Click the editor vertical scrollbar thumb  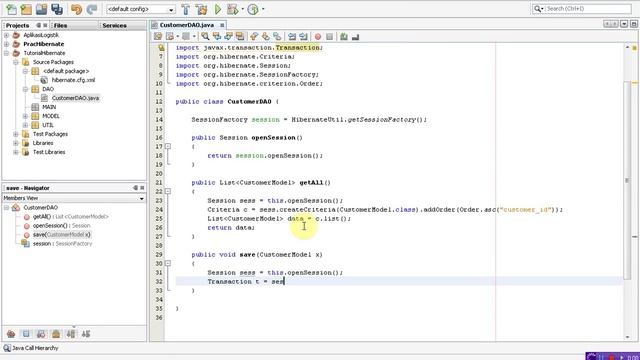click(627, 181)
